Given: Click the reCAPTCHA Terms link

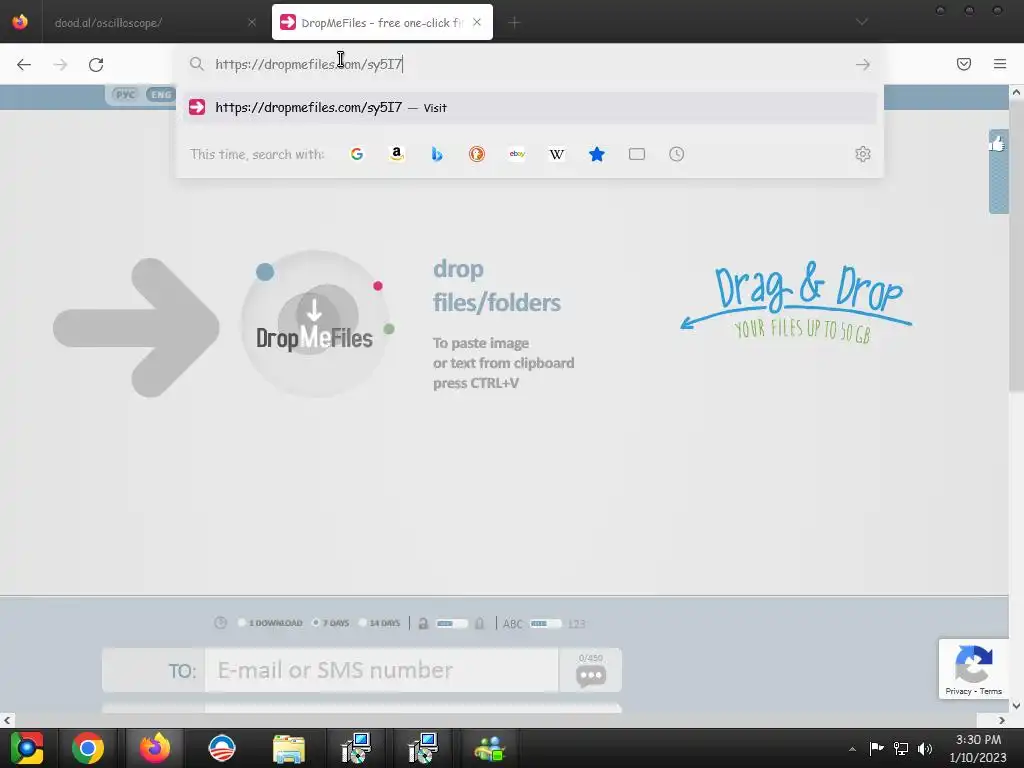Looking at the screenshot, I should (x=991, y=691).
